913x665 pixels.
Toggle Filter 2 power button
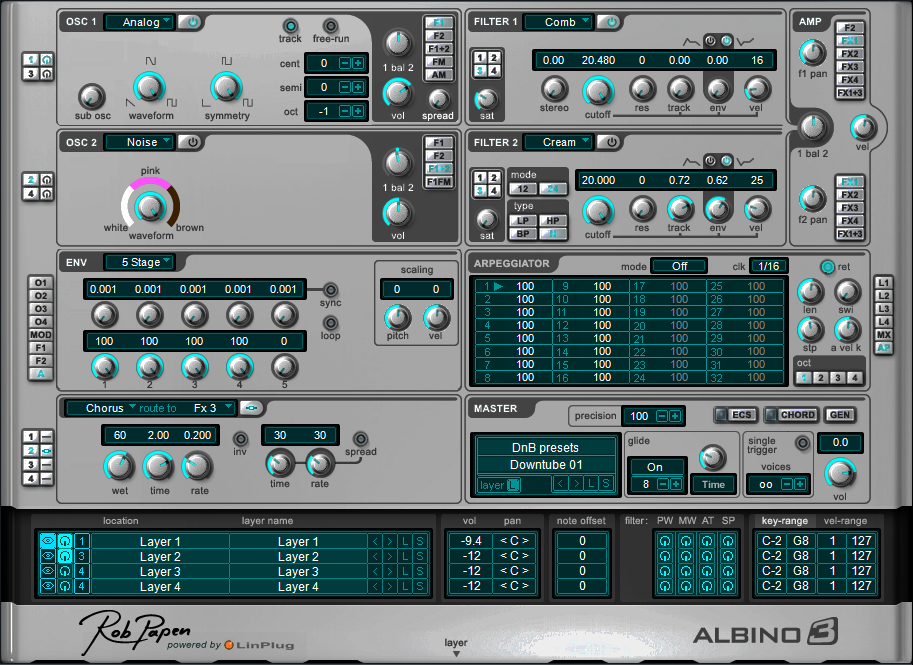[609, 142]
